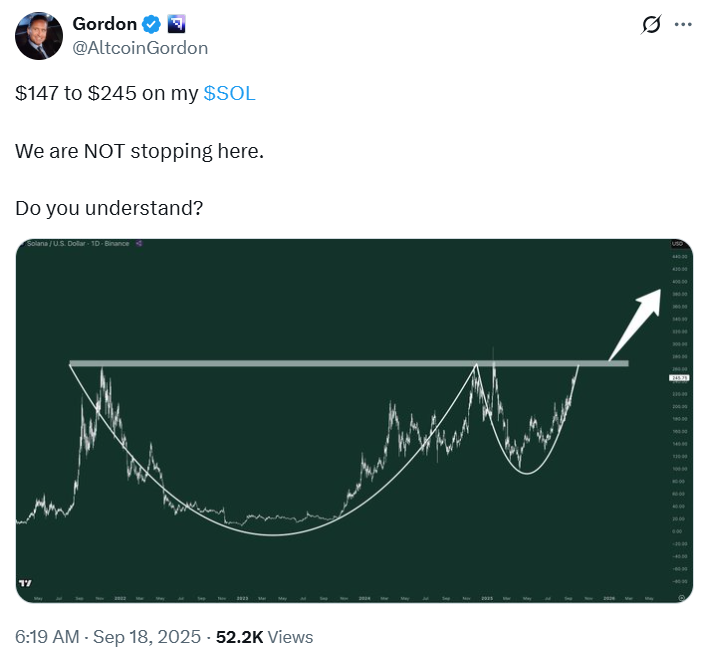Click the purple icon beside the chart title
This screenshot has height=654, width=709.
139,243
